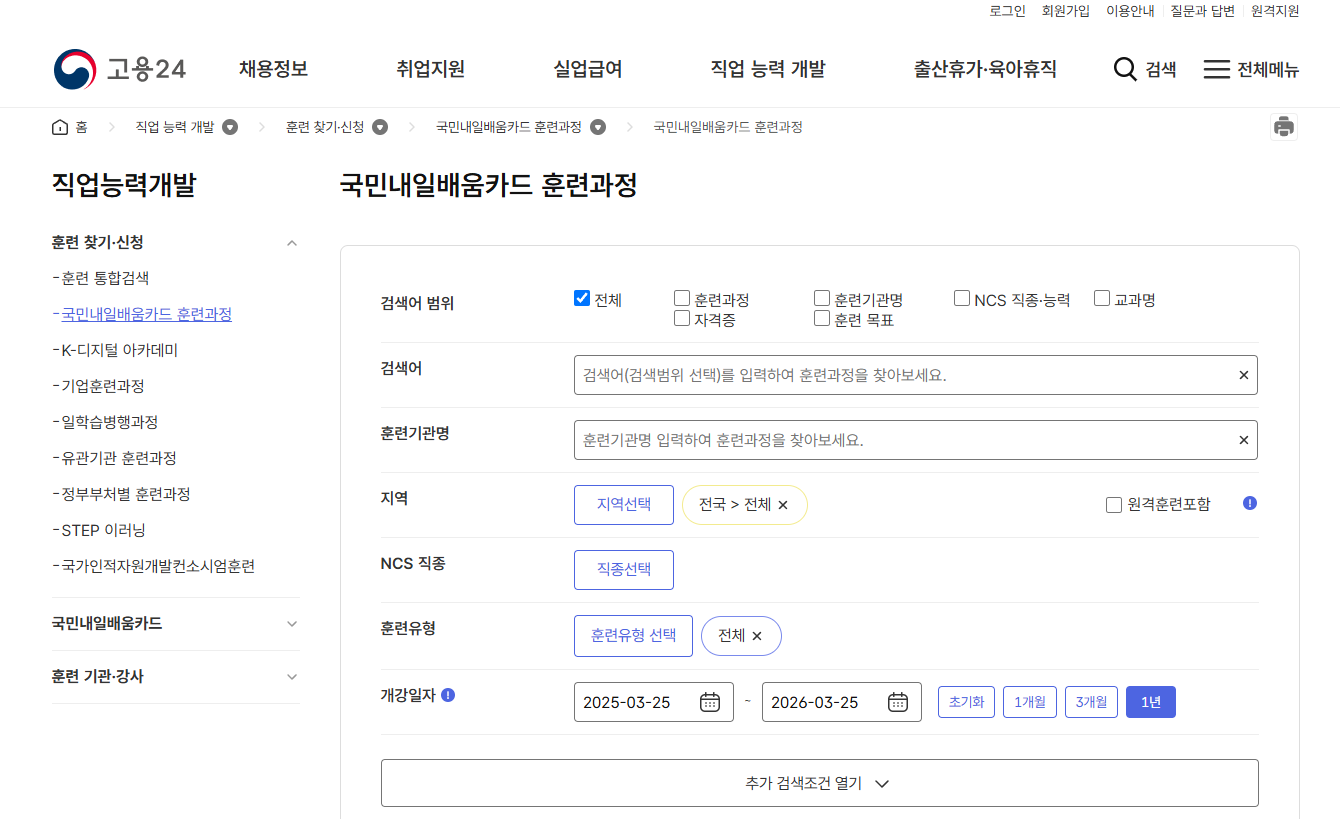Screen dimensions: 1340x819
Task: Expand the 국민내일배움카드 sidebar section
Action: click(x=291, y=623)
